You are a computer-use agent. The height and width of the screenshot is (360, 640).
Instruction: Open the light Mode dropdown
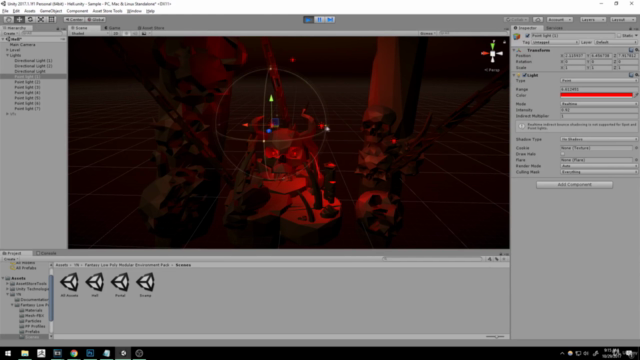599,104
